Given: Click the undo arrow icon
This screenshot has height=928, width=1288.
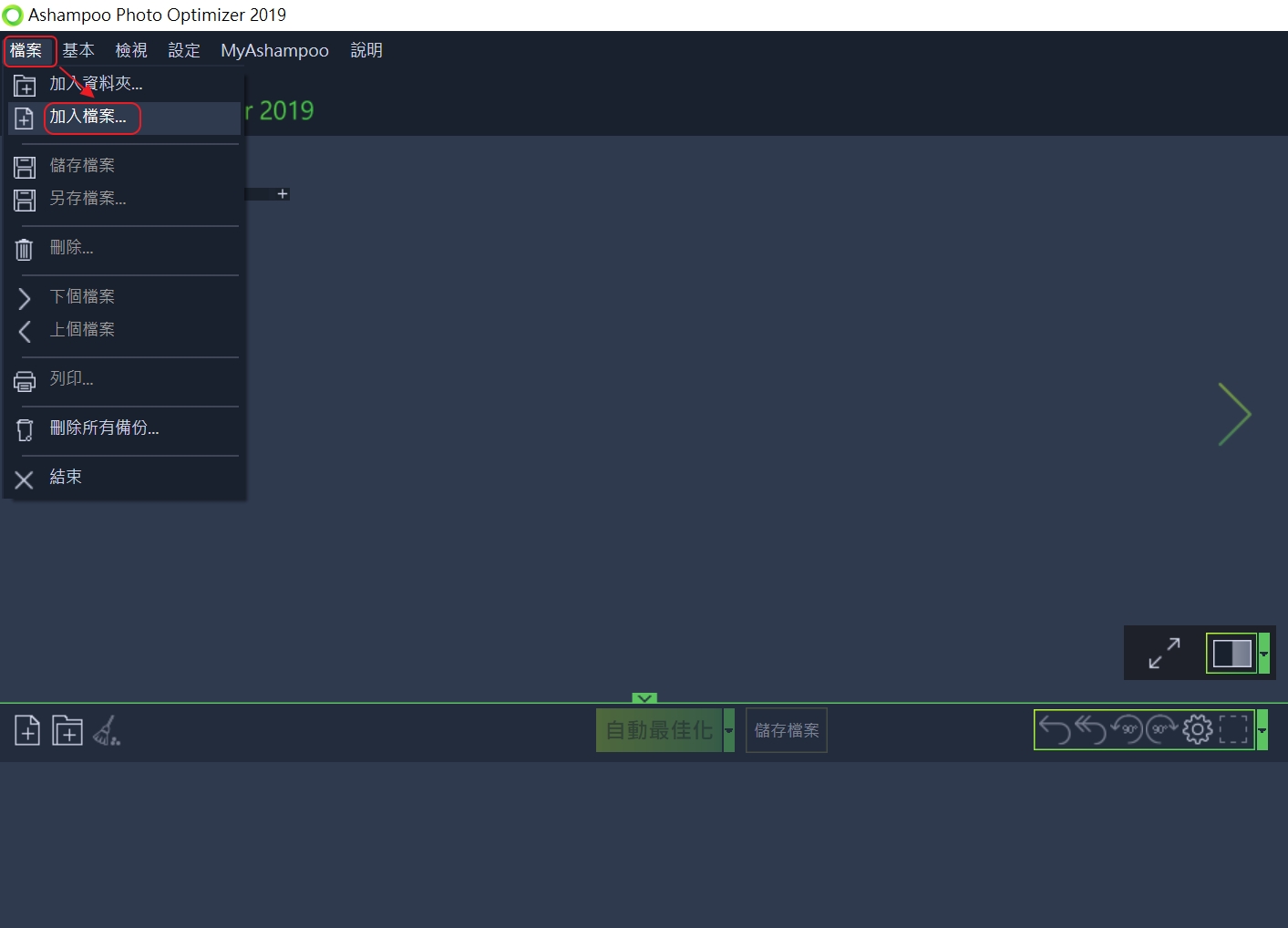Looking at the screenshot, I should point(1055,730).
